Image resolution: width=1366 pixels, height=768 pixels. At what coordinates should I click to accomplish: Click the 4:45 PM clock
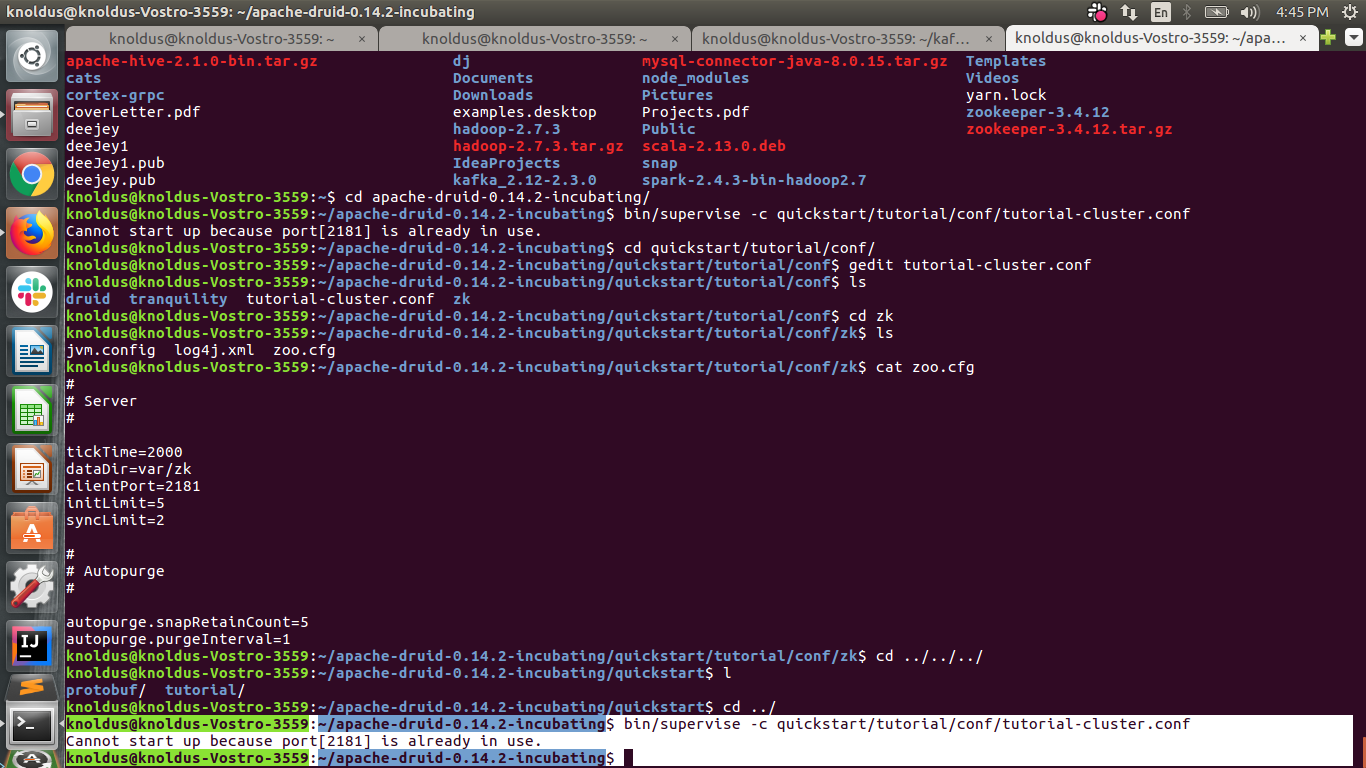(1303, 12)
